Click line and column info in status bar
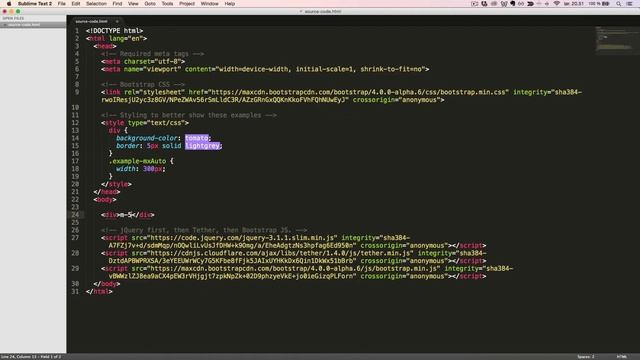Viewport: 640px width, 360px height. [x=31, y=357]
